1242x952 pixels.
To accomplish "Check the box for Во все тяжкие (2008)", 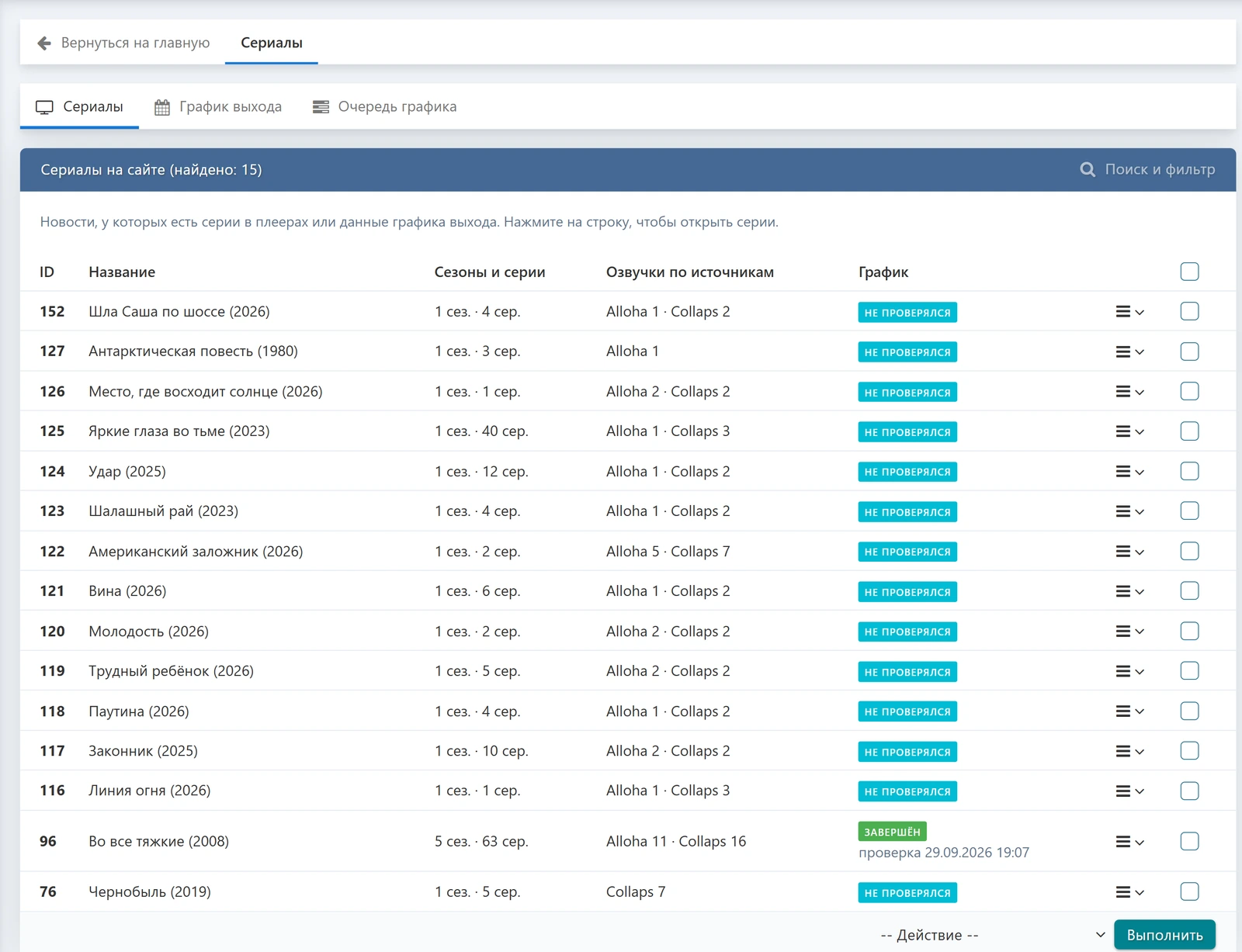I will 1189,841.
